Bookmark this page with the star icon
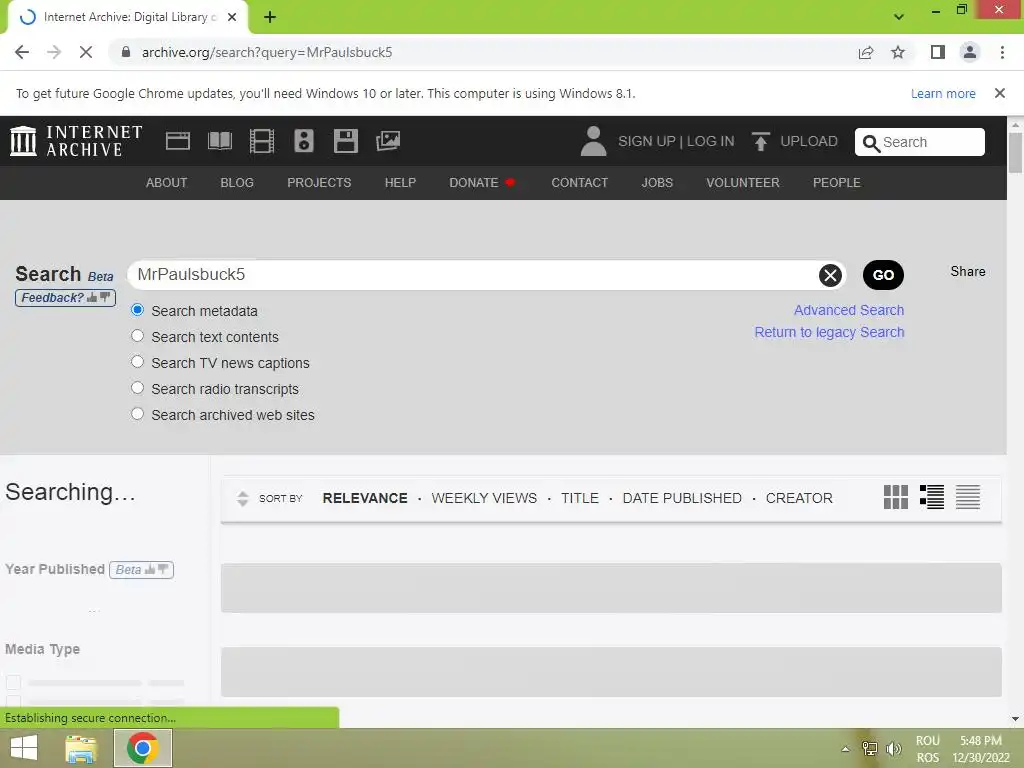This screenshot has width=1024, height=768. [898, 52]
